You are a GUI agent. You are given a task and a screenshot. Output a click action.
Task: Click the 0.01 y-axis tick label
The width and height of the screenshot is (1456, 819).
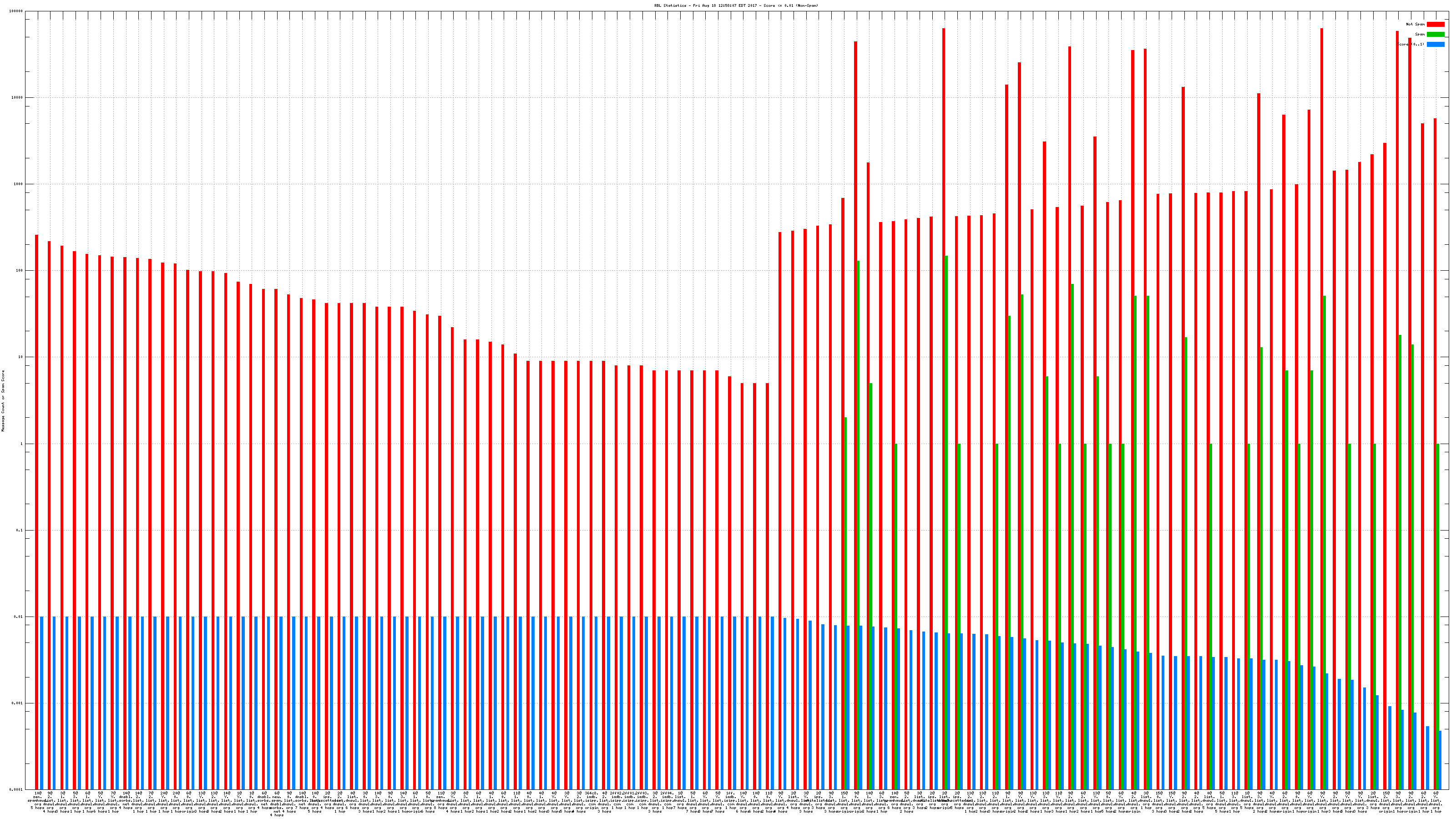[x=19, y=617]
